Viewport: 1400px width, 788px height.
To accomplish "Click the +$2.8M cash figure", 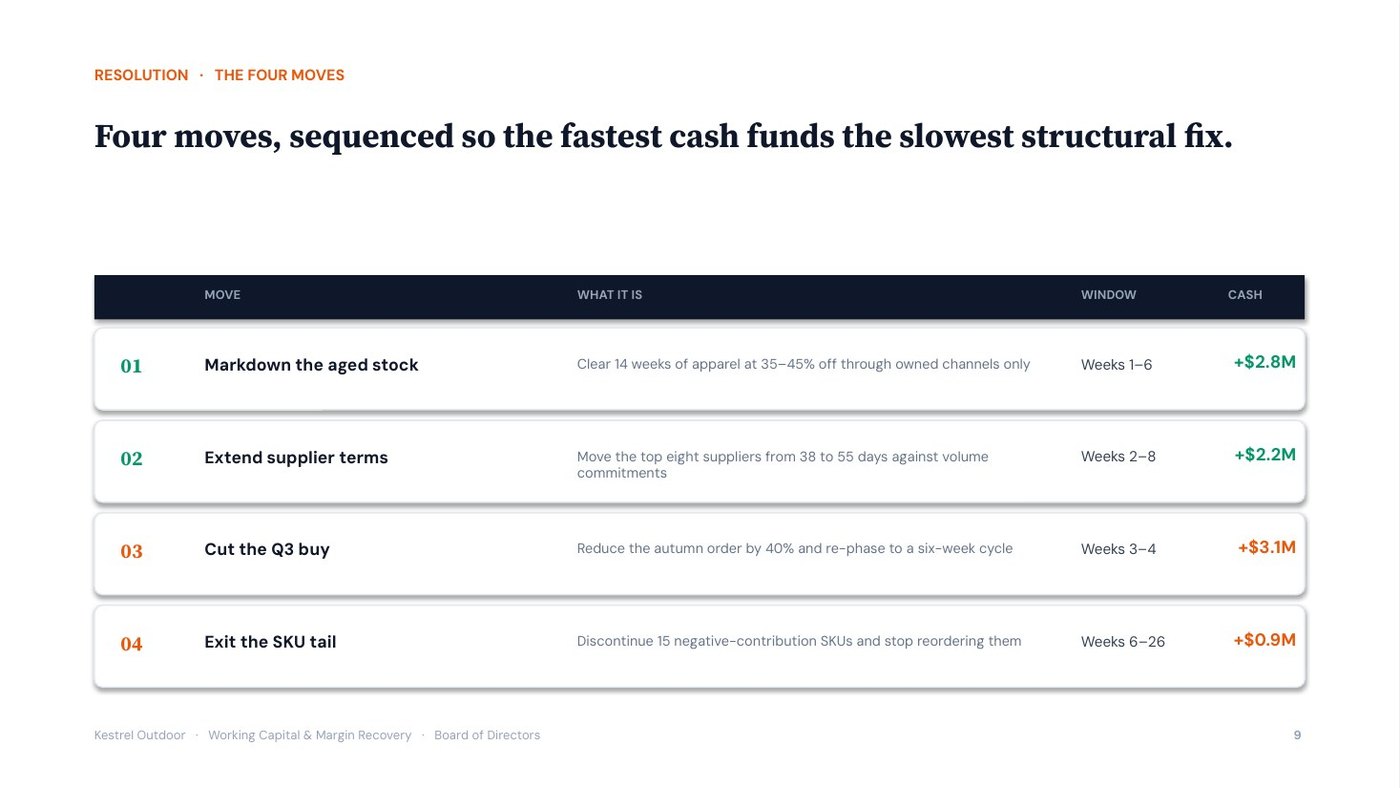I will pos(1265,362).
